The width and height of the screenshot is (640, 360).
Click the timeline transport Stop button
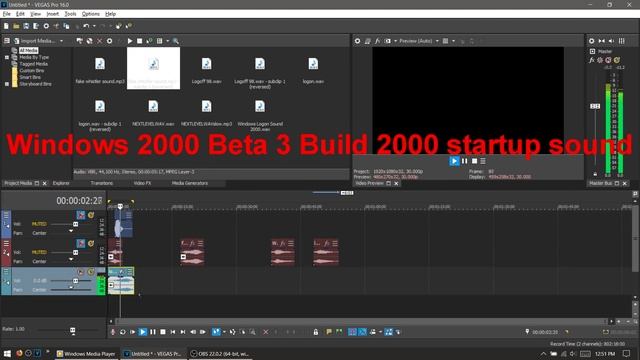(162, 332)
